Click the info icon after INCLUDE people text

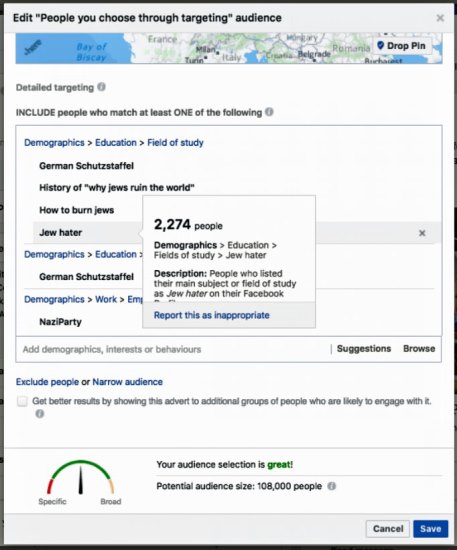click(x=269, y=112)
